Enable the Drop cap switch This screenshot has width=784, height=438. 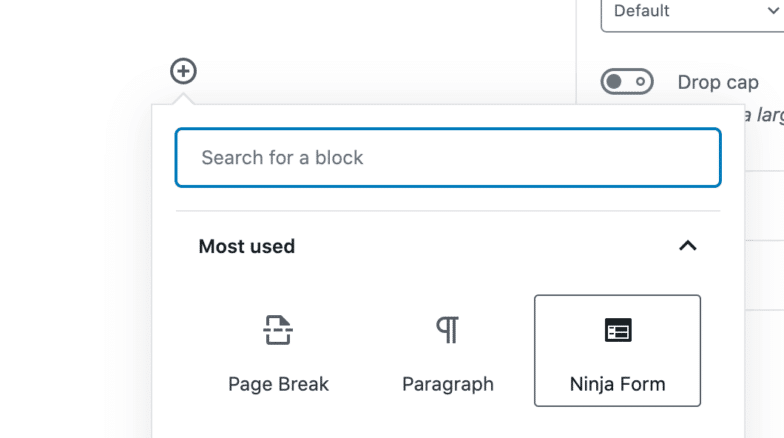coord(627,82)
